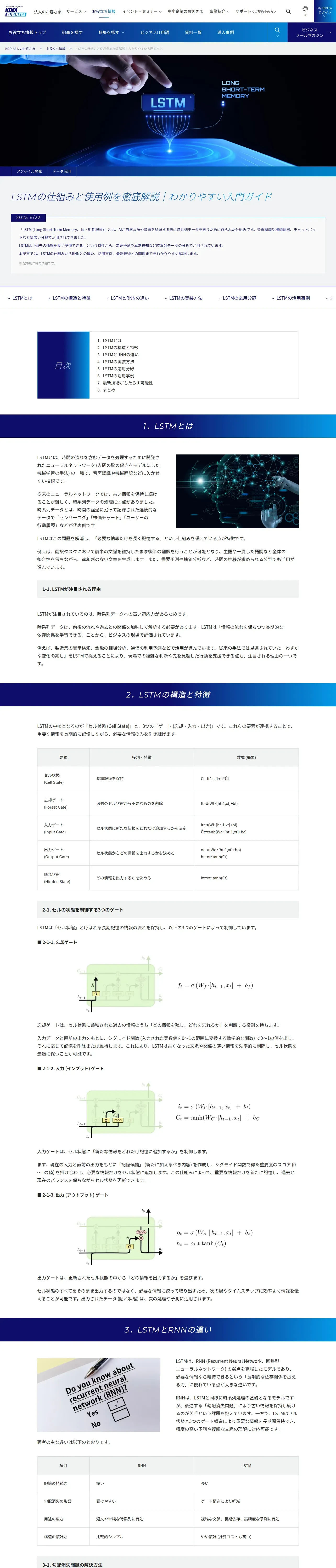Click the 入力ゲート (Input Gate) table cell
The image size is (336, 1568).
63,828
